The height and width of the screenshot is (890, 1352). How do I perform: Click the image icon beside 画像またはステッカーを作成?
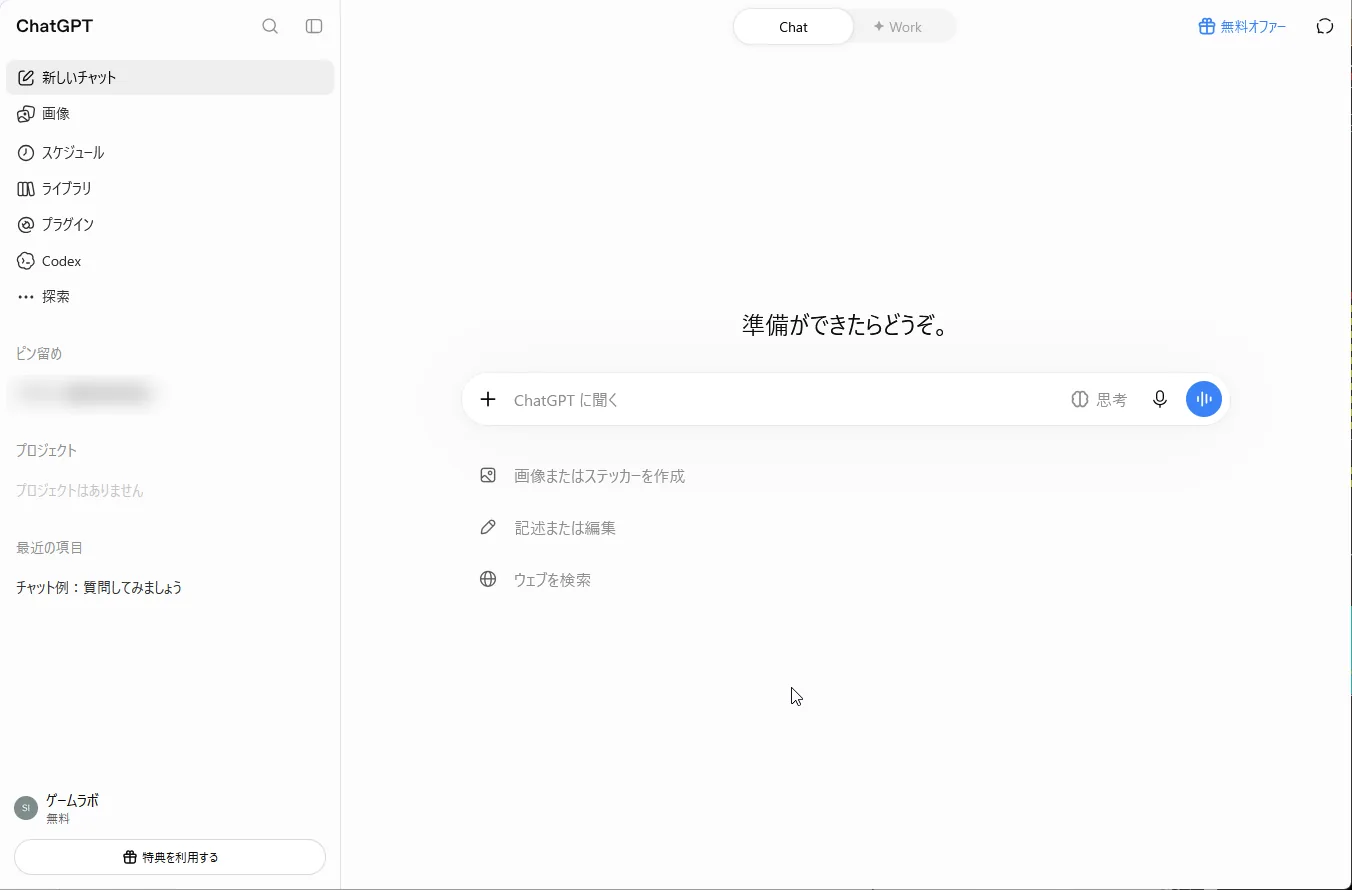pyautogui.click(x=488, y=475)
